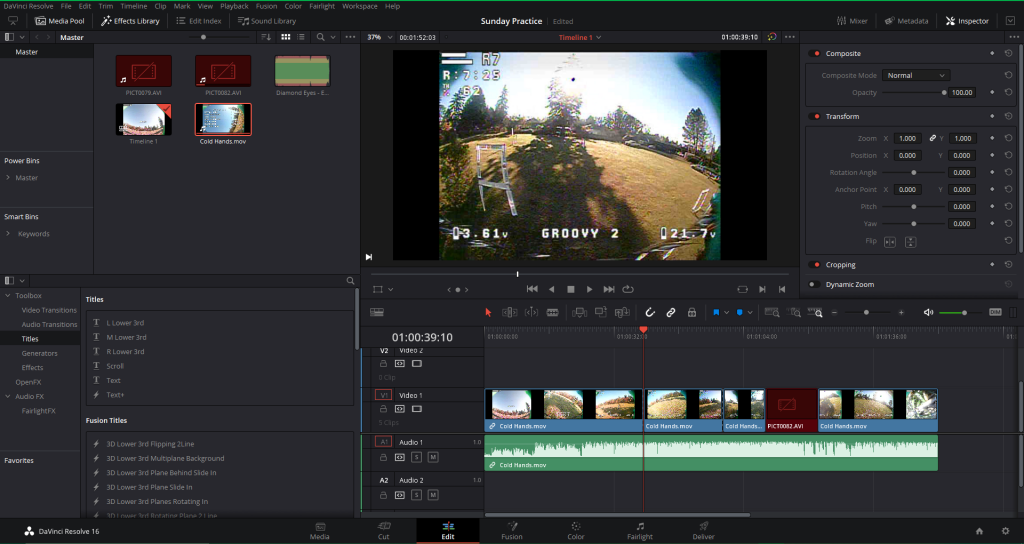1024x544 pixels.
Task: Open the Marker color dropdown arrow
Action: [x=750, y=313]
